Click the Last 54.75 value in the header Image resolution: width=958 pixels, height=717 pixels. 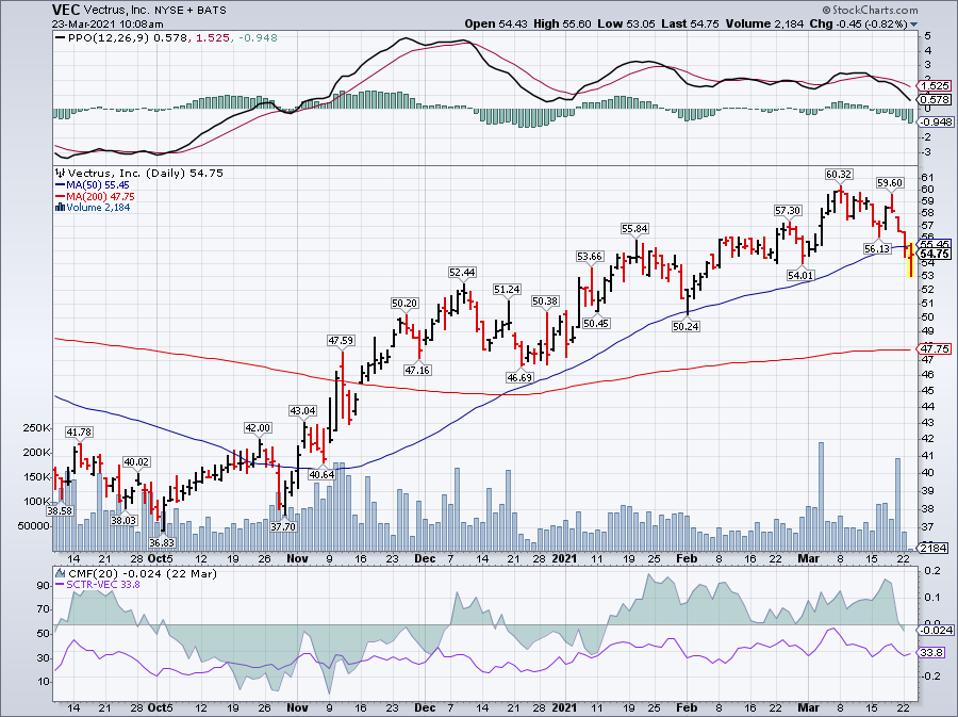pyautogui.click(x=690, y=24)
